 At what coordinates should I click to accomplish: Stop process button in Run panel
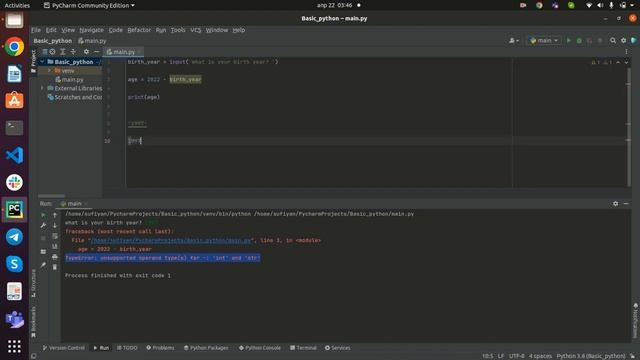click(x=43, y=238)
